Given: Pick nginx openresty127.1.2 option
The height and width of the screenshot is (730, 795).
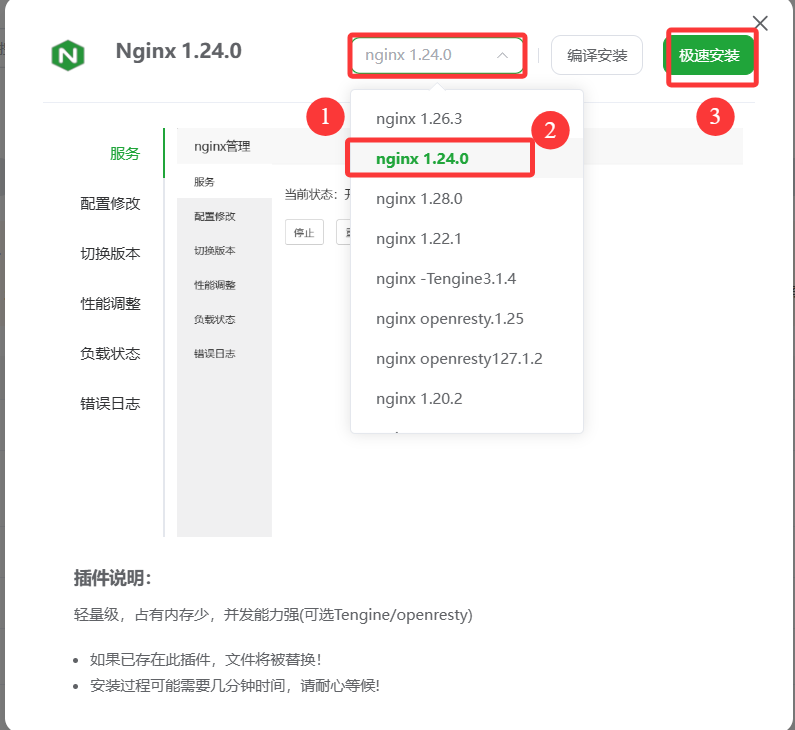Looking at the screenshot, I should (x=466, y=359).
